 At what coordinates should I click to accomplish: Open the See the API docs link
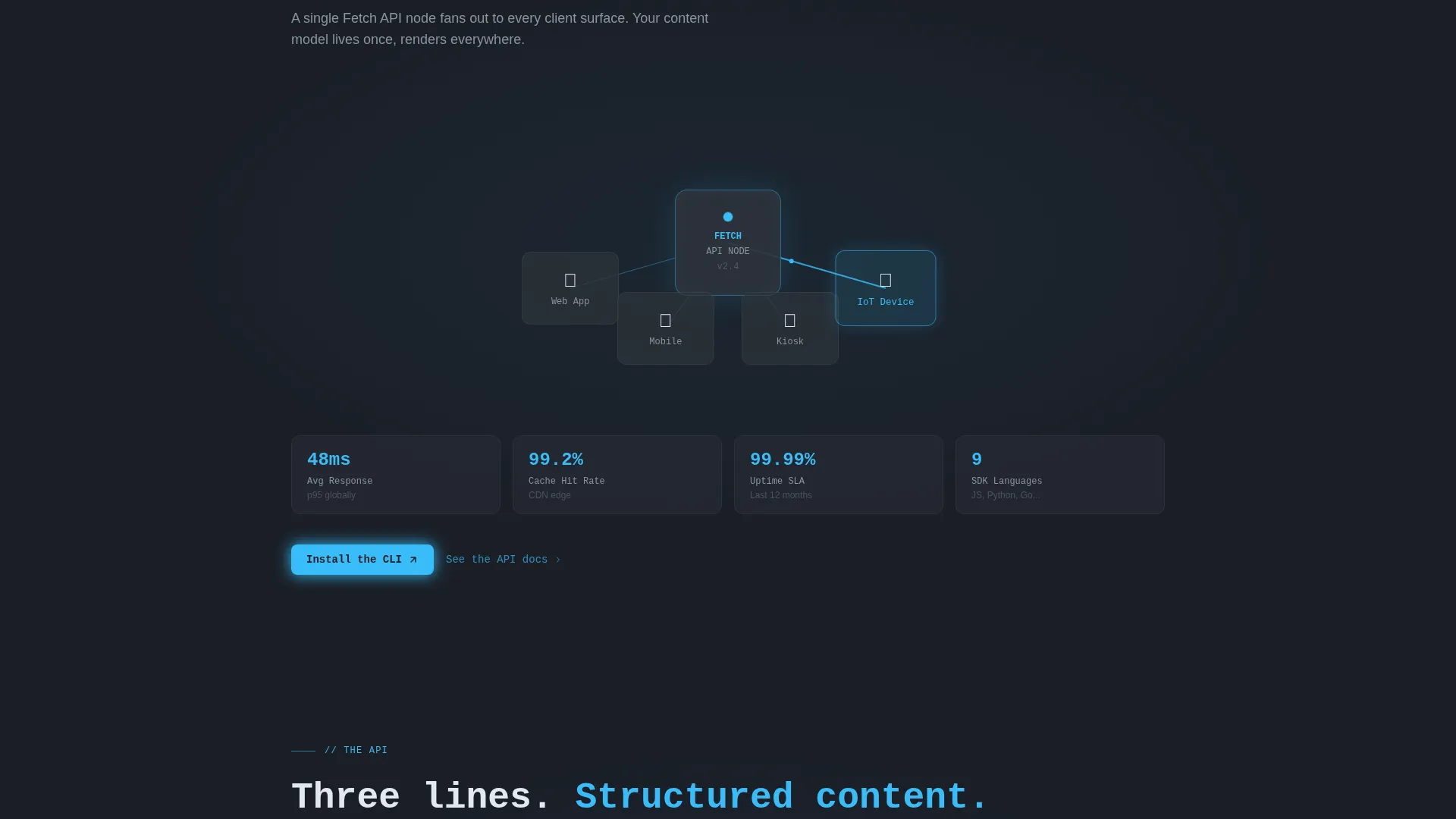(503, 560)
